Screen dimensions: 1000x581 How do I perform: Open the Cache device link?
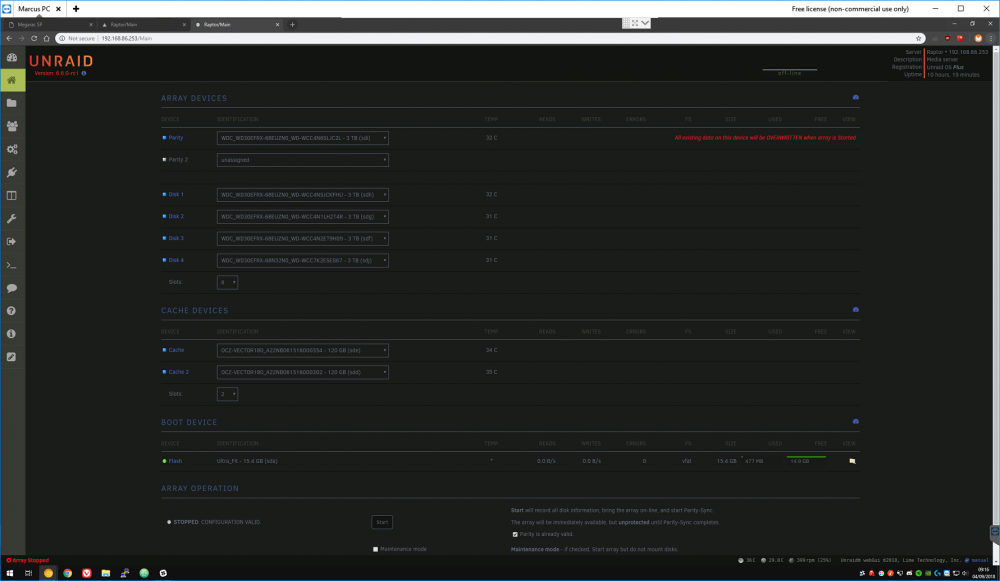coord(177,350)
